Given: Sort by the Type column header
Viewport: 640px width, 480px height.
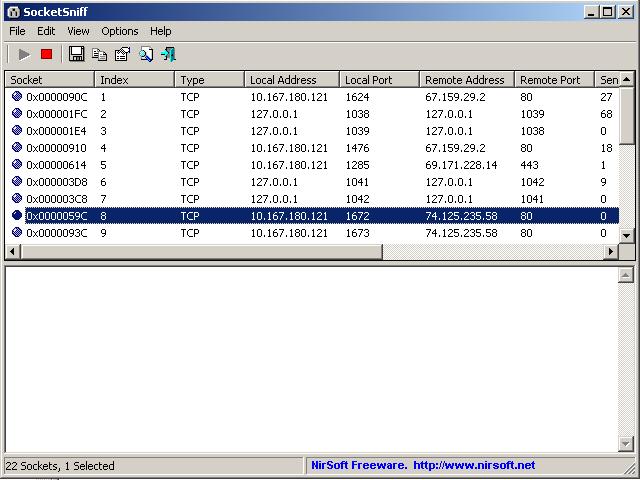Looking at the screenshot, I should (209, 80).
